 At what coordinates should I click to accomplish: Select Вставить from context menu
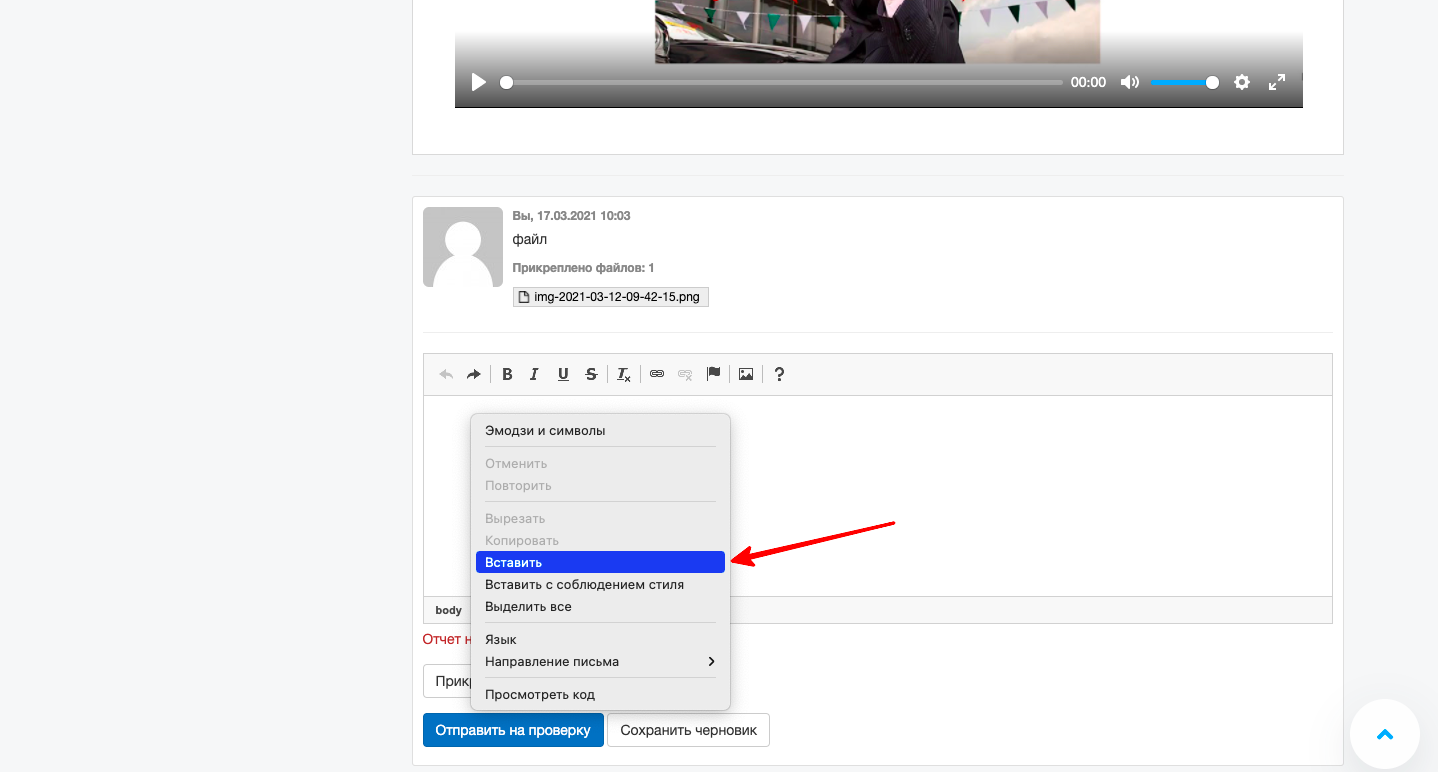pyautogui.click(x=600, y=562)
